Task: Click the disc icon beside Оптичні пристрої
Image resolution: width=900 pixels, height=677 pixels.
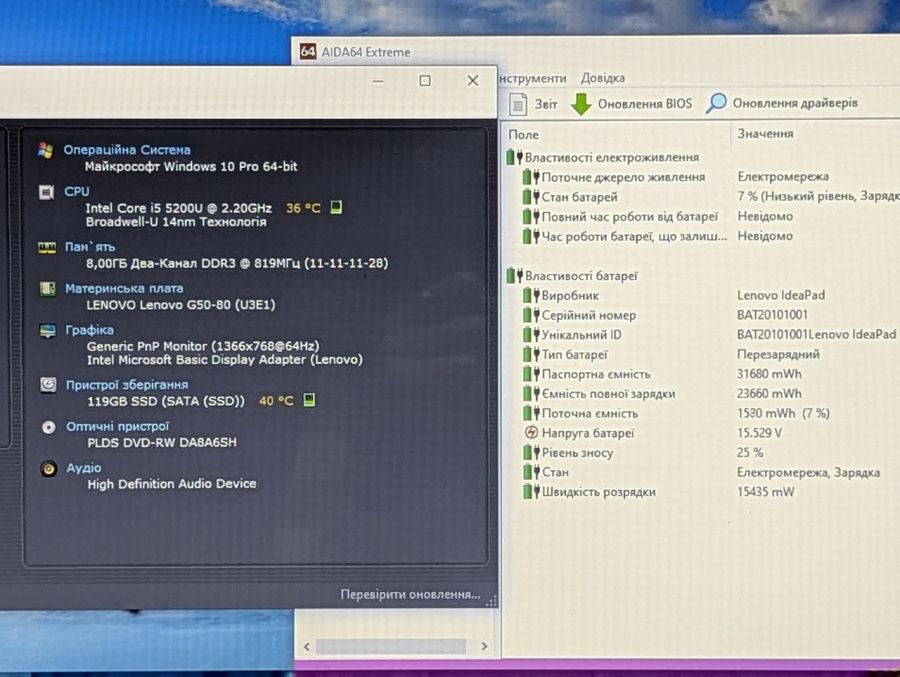Action: pyautogui.click(x=49, y=427)
